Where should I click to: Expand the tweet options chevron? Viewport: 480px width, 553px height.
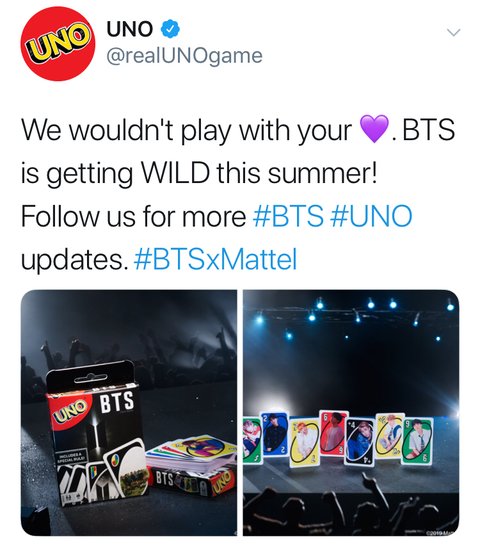pyautogui.click(x=454, y=33)
